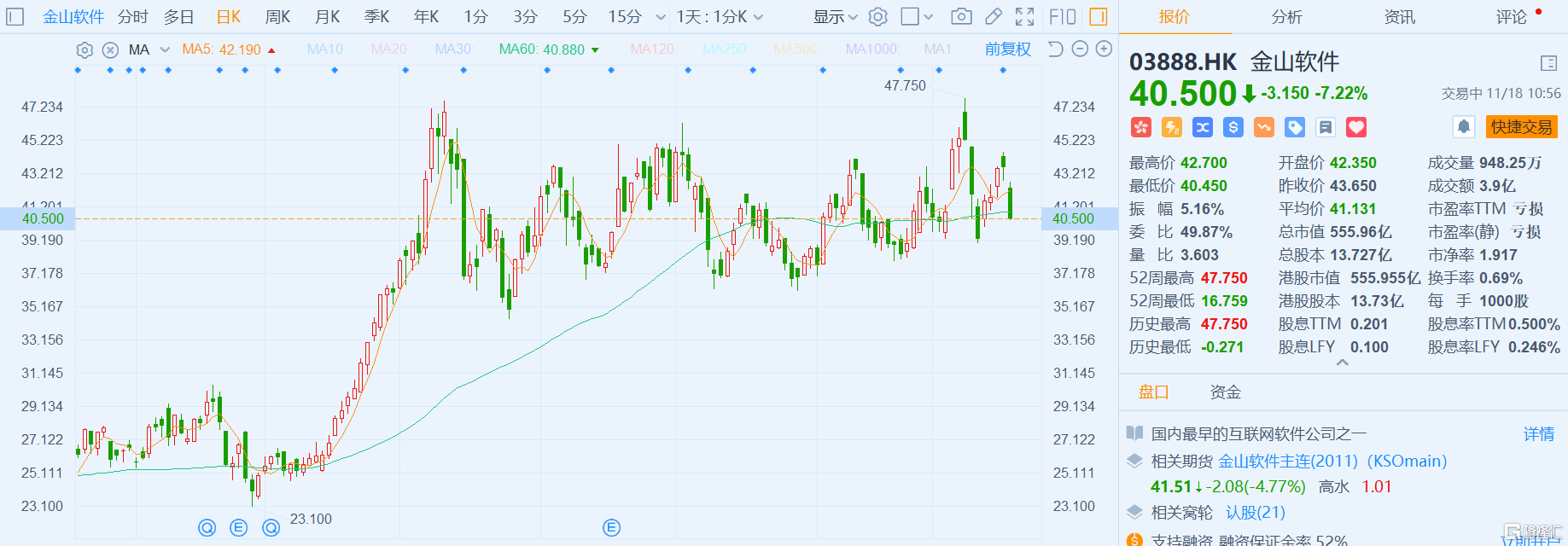This screenshot has height=546, width=1568.
Task: Toggle the MA20 moving average line
Action: [389, 49]
